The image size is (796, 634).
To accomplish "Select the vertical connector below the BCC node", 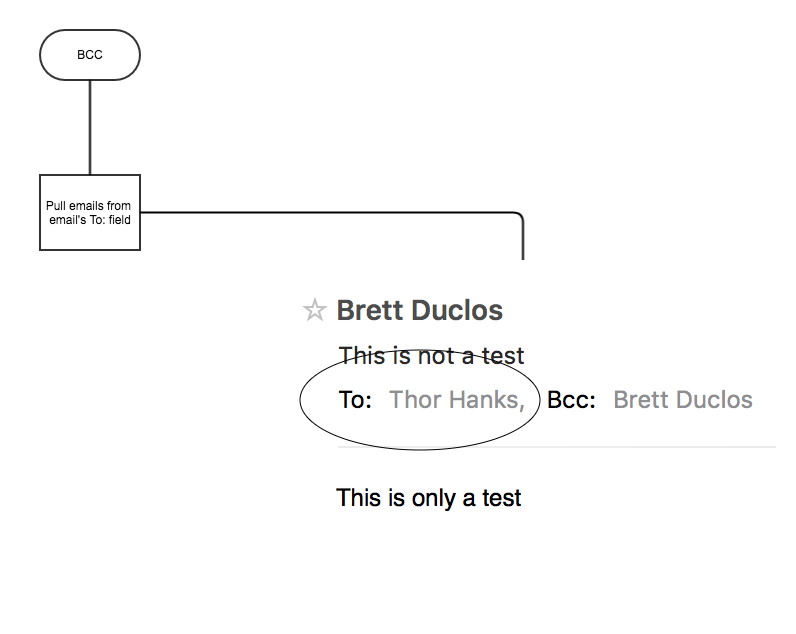I will pyautogui.click(x=90, y=127).
